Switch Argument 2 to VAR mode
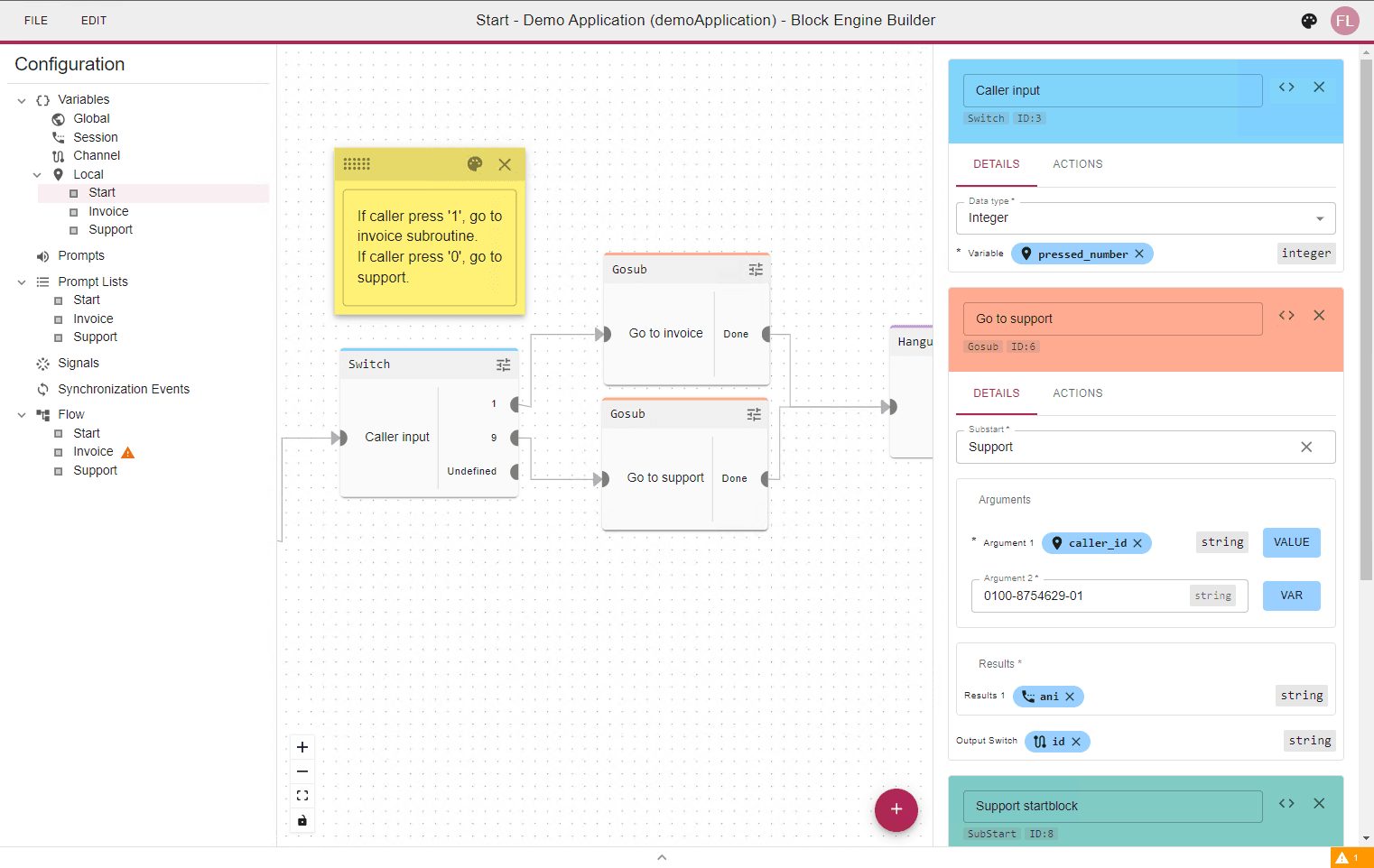Viewport: 1374px width, 868px height. point(1291,596)
